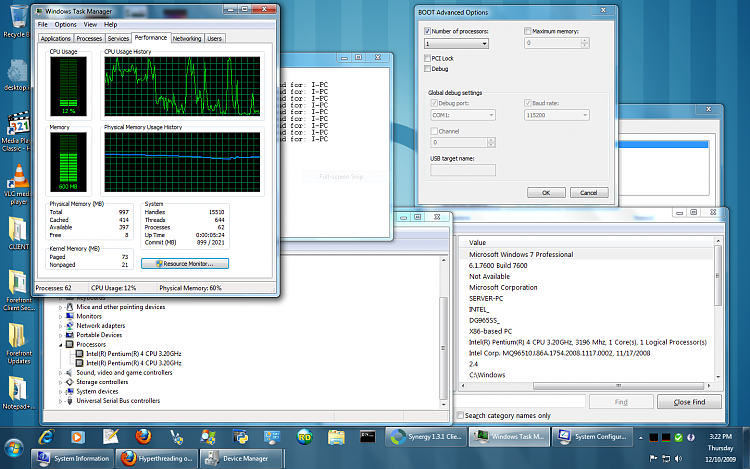The height and width of the screenshot is (469, 750).
Task: Launch the Command Prompt taskbar icon
Action: click(x=368, y=437)
